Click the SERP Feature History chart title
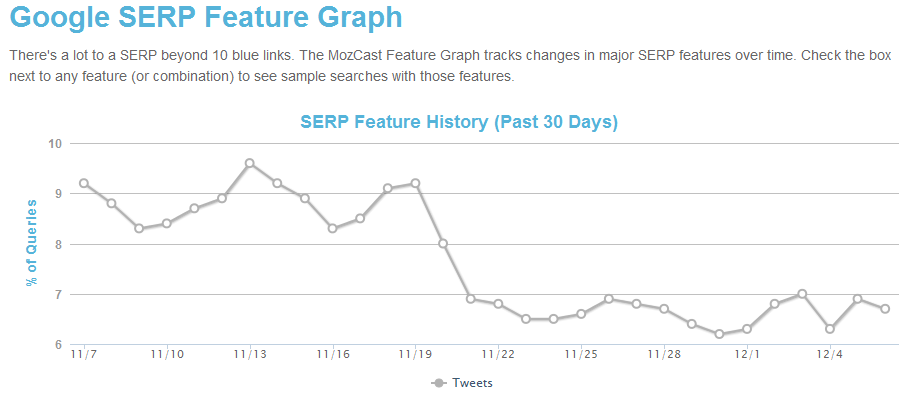This screenshot has height=402, width=917. (459, 122)
